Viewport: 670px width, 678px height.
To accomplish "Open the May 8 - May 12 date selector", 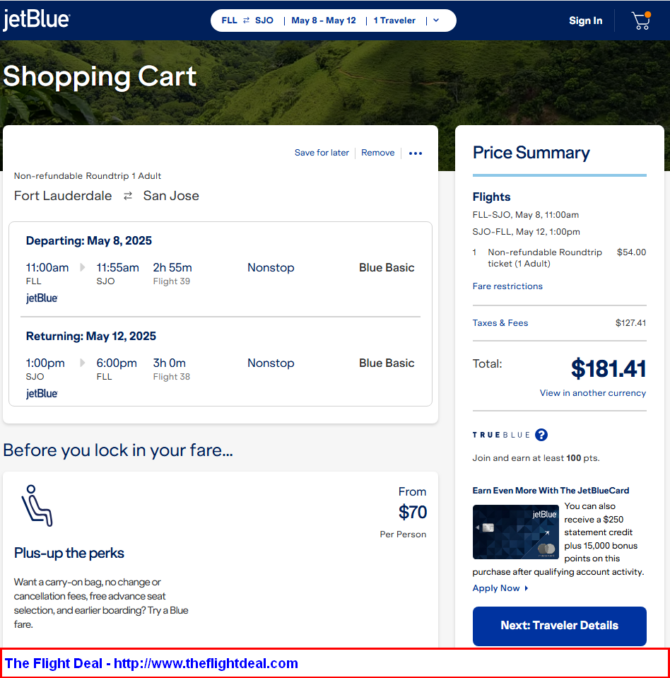I will coord(322,20).
